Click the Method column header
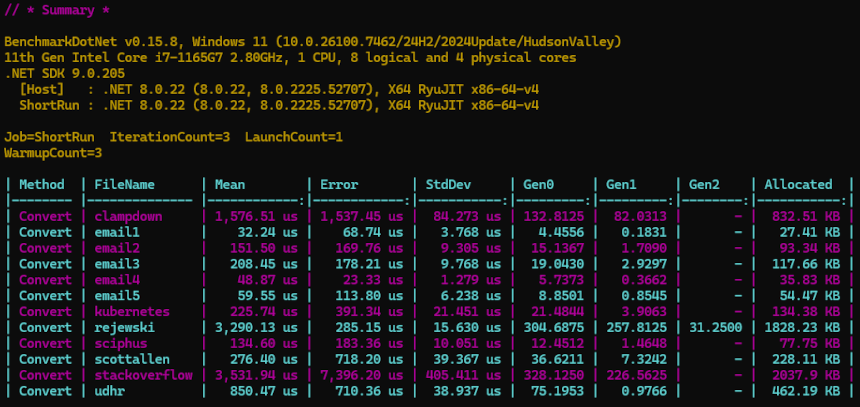Image resolution: width=860 pixels, height=407 pixels. click(x=42, y=185)
